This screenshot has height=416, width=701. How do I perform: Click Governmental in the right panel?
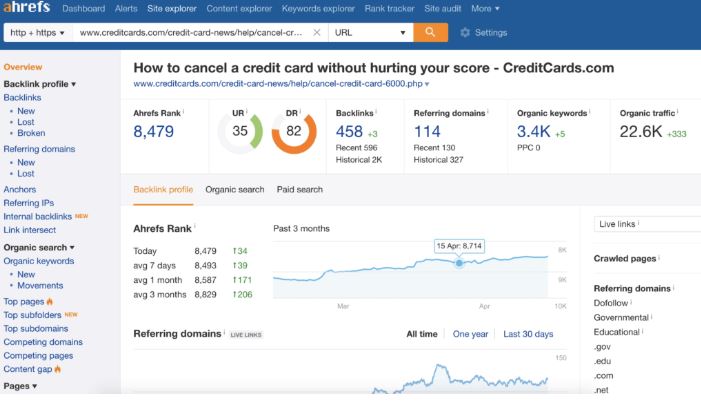tap(621, 318)
